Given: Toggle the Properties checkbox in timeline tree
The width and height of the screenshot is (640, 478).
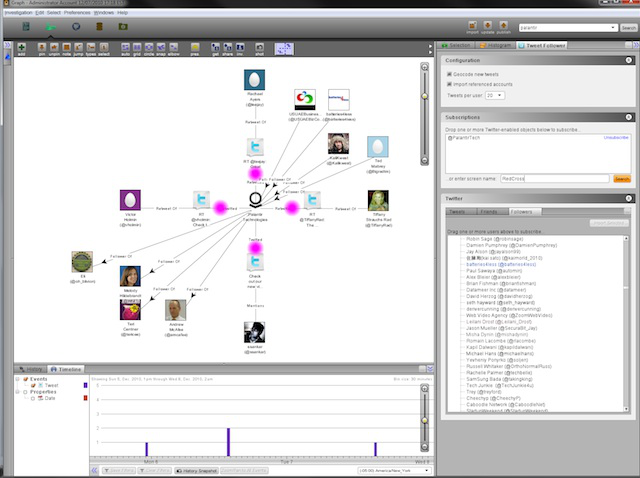Looking at the screenshot, I should pyautogui.click(x=25, y=392).
